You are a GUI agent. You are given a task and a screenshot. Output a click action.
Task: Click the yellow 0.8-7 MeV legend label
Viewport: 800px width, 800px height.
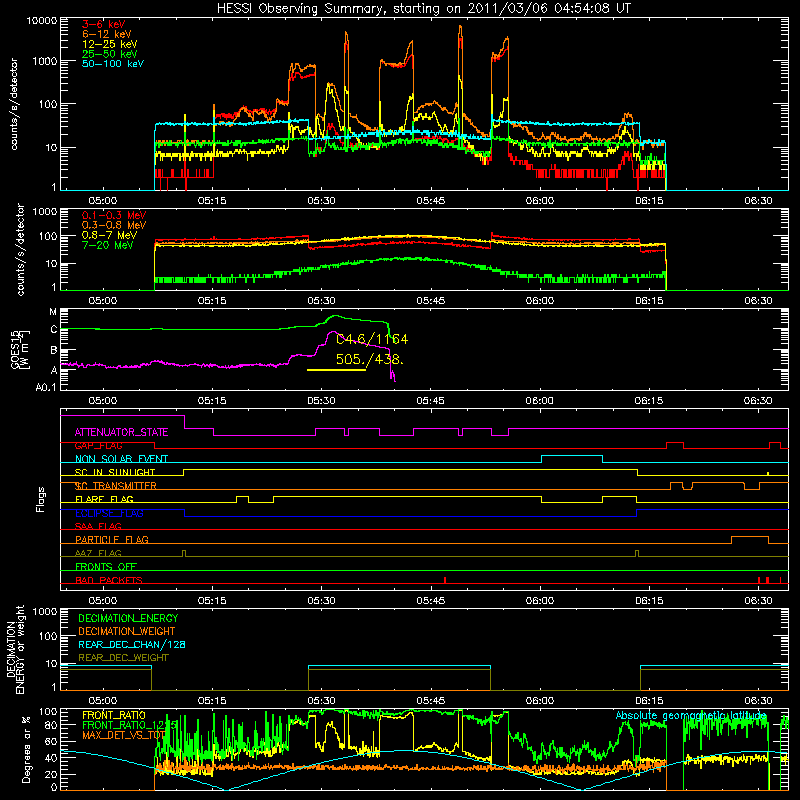pos(109,235)
